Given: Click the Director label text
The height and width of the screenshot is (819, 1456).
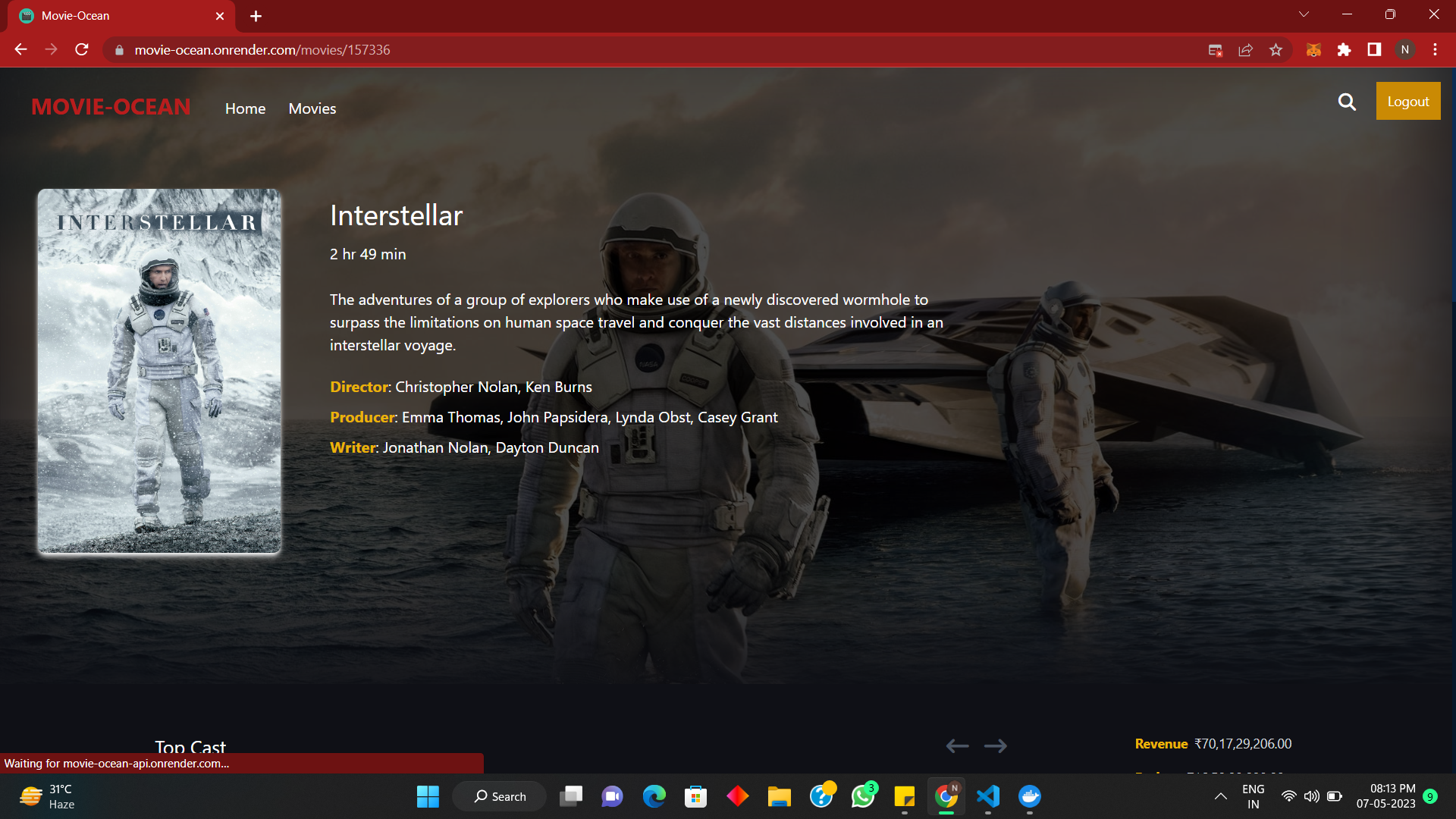Looking at the screenshot, I should point(359,387).
